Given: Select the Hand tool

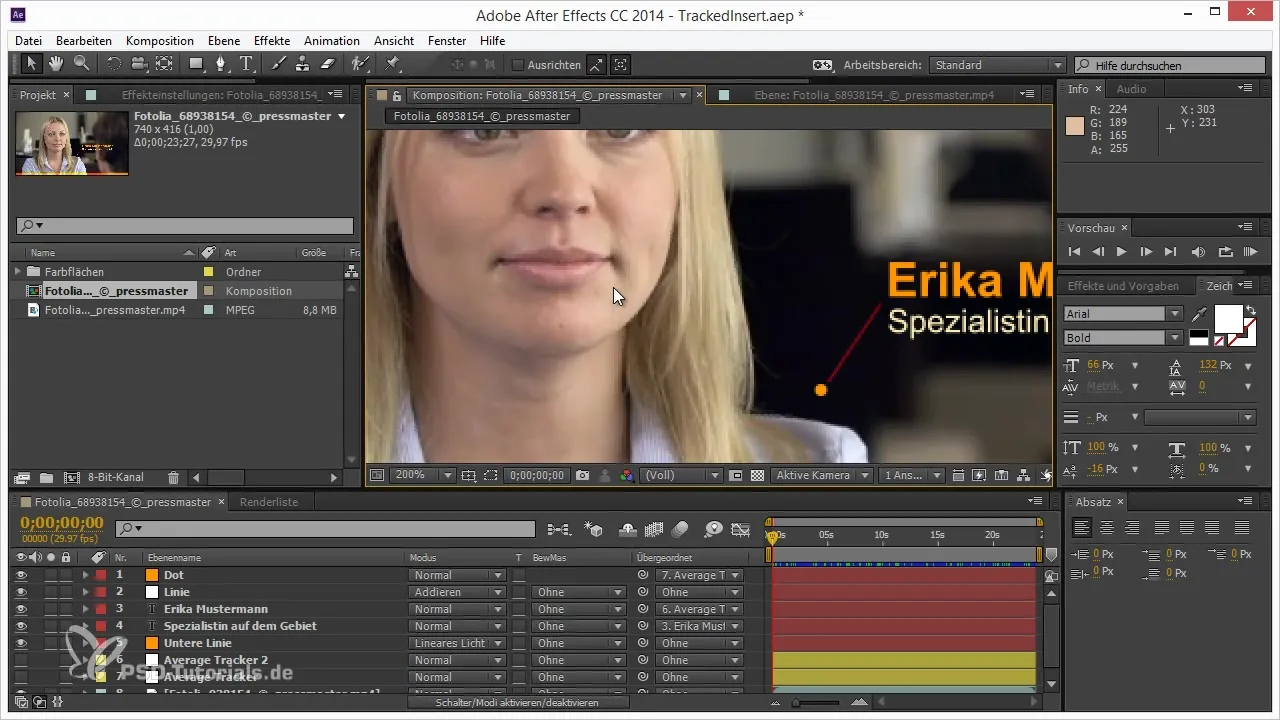Looking at the screenshot, I should [x=56, y=64].
